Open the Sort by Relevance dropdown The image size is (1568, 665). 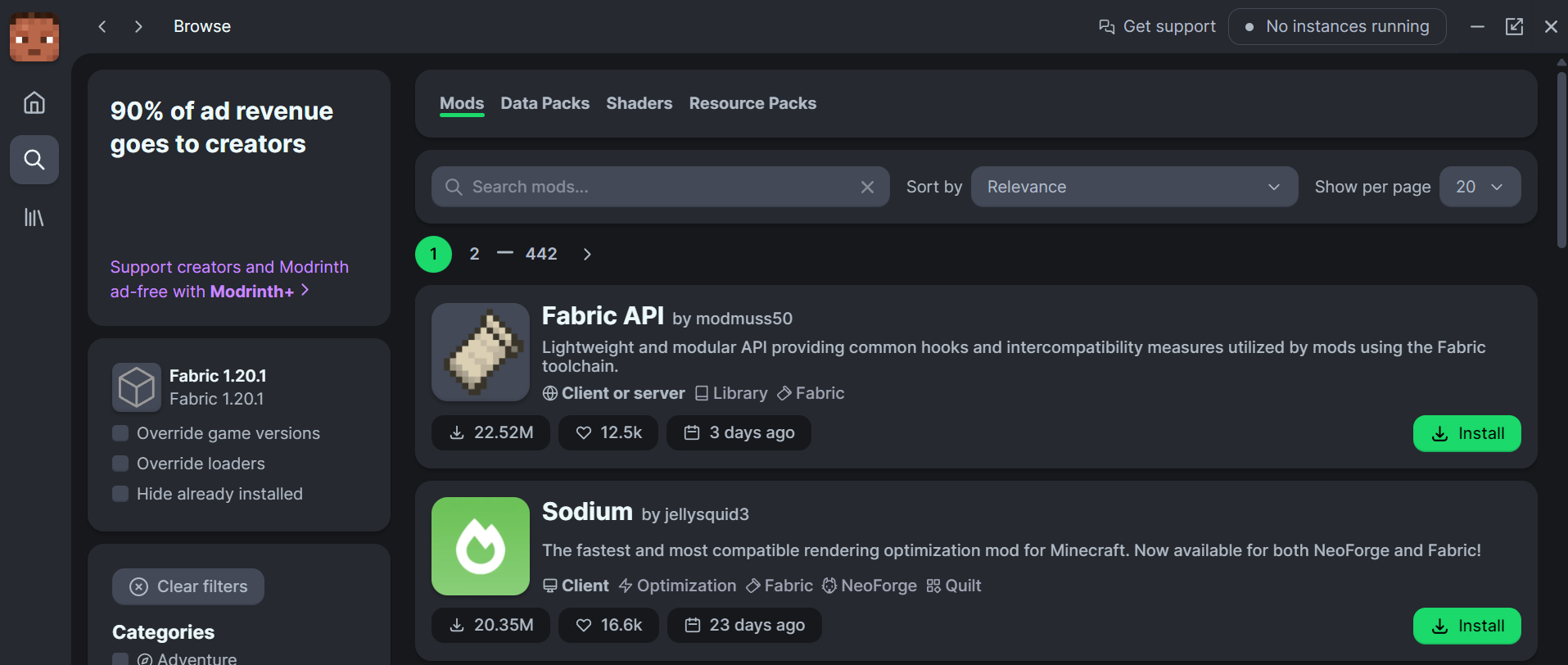(1134, 187)
